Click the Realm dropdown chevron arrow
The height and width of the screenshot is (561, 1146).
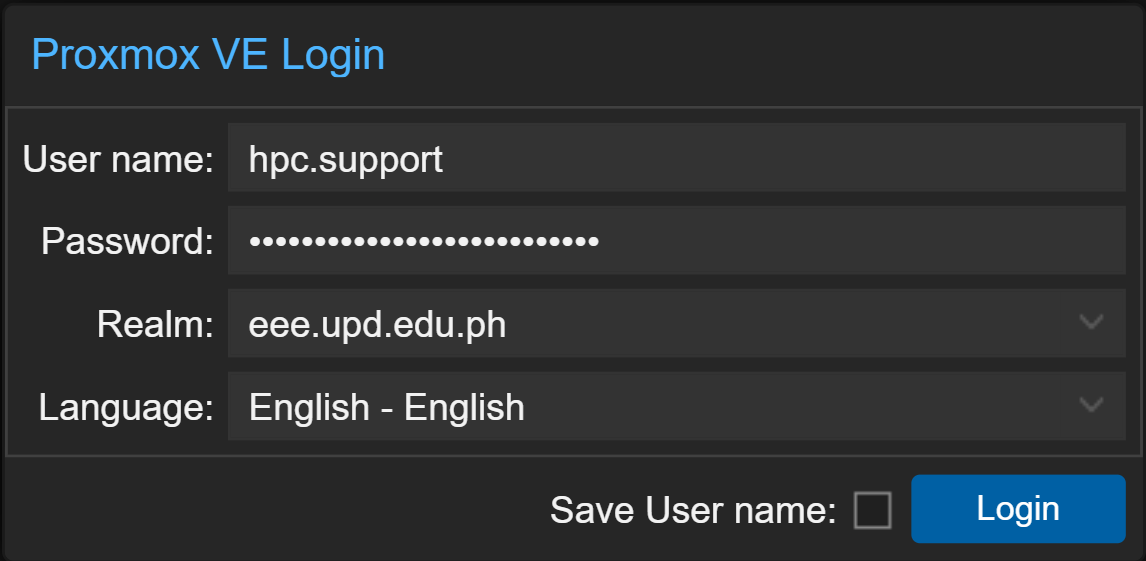coord(1091,323)
